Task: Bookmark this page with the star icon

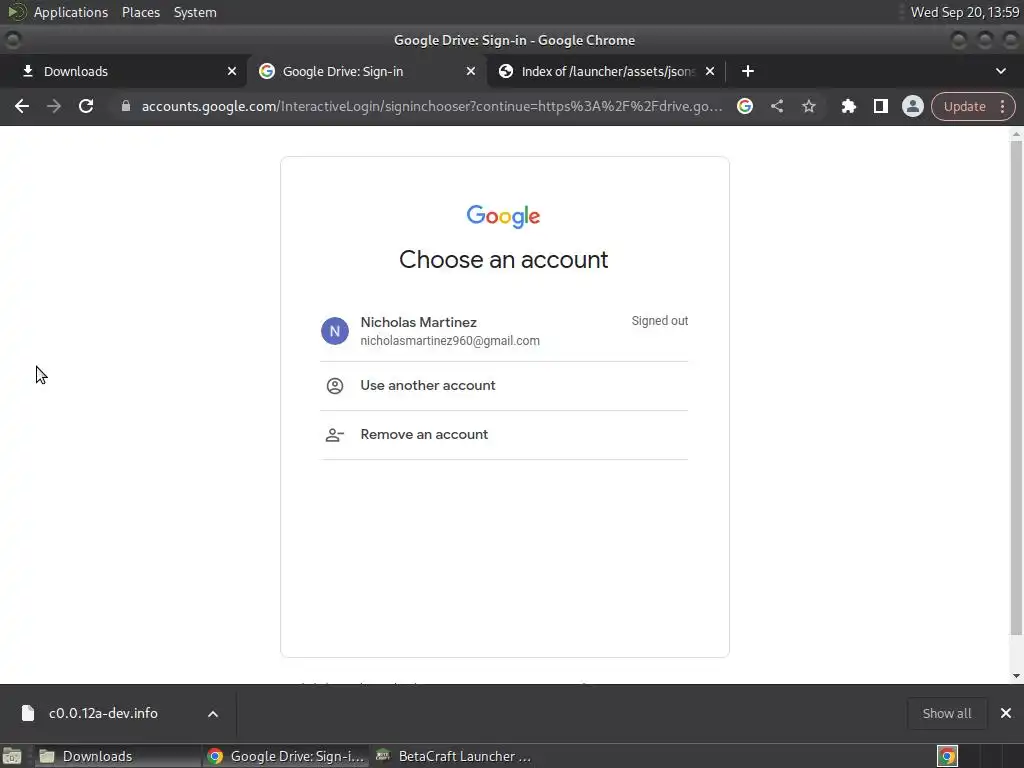Action: click(808, 106)
